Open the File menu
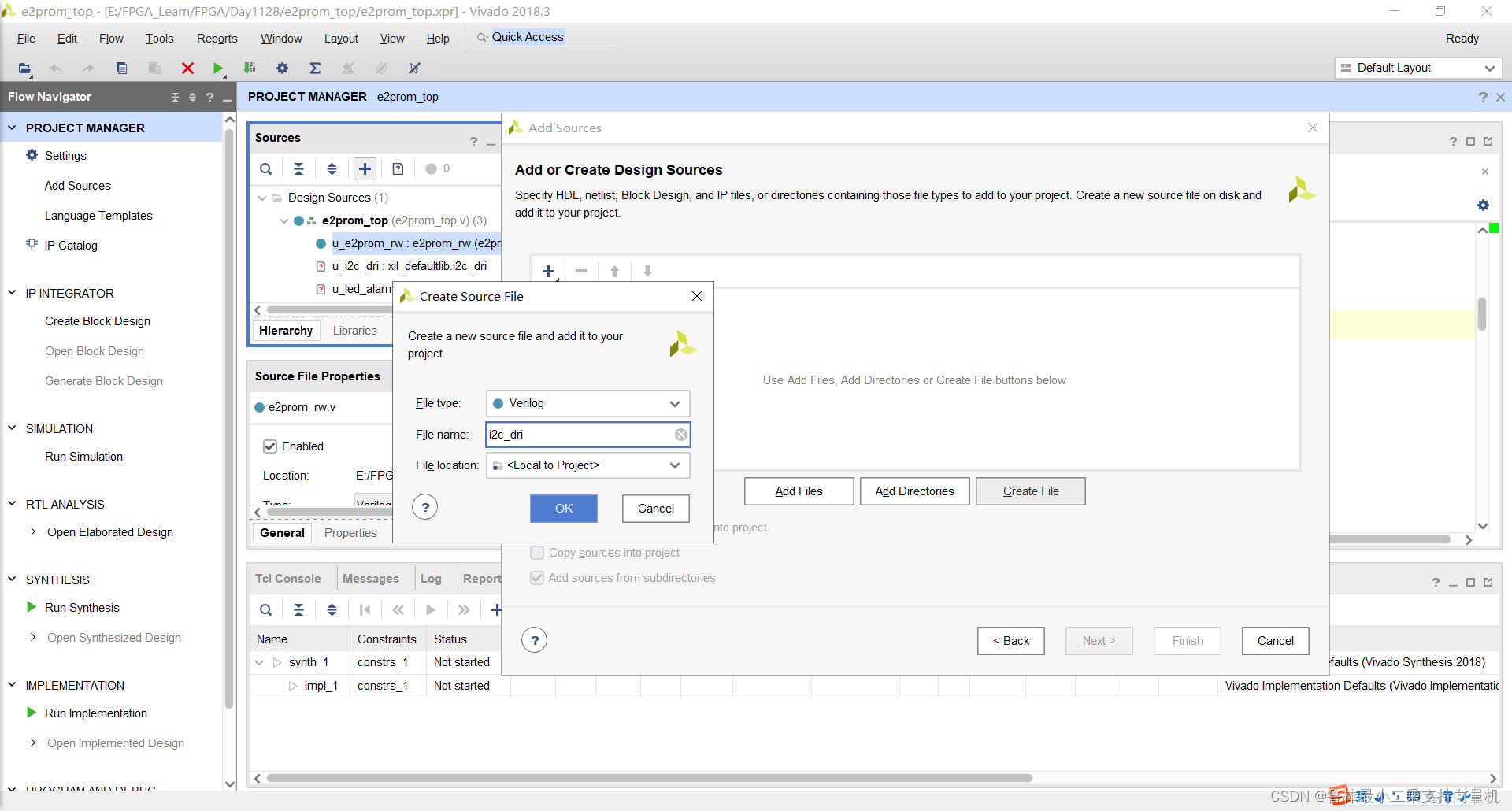The height and width of the screenshot is (811, 1512). 26,39
